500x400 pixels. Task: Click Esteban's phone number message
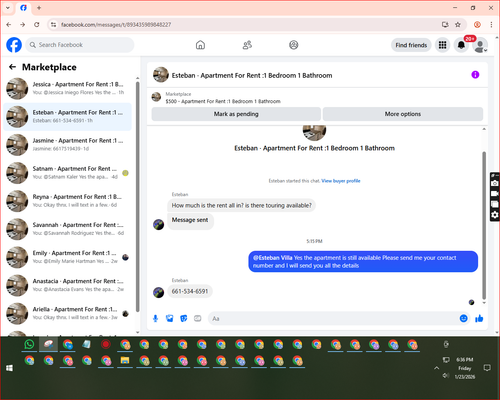190,291
